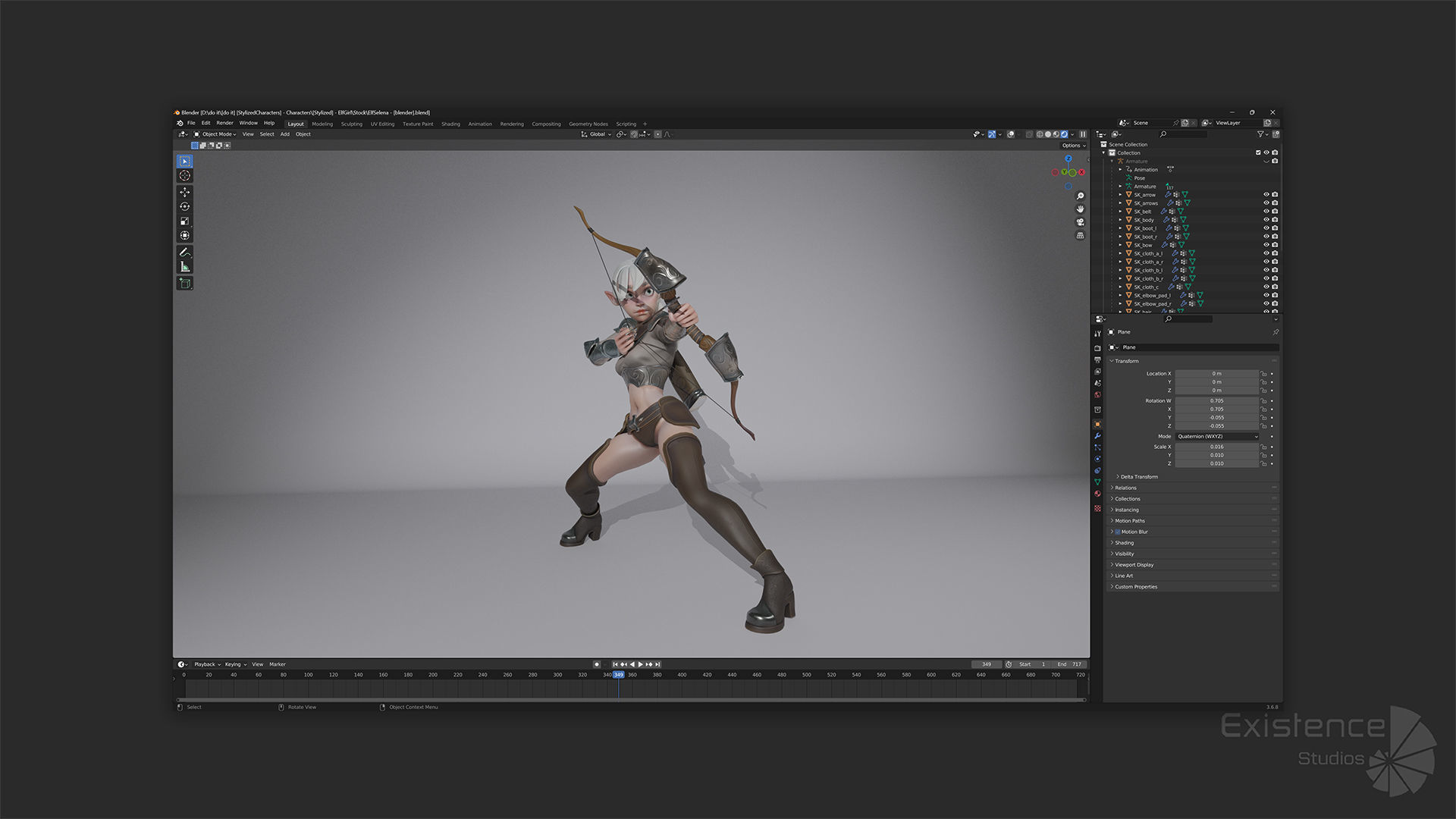Choose the Annotate pencil tool
The width and height of the screenshot is (1456, 819).
tap(185, 252)
